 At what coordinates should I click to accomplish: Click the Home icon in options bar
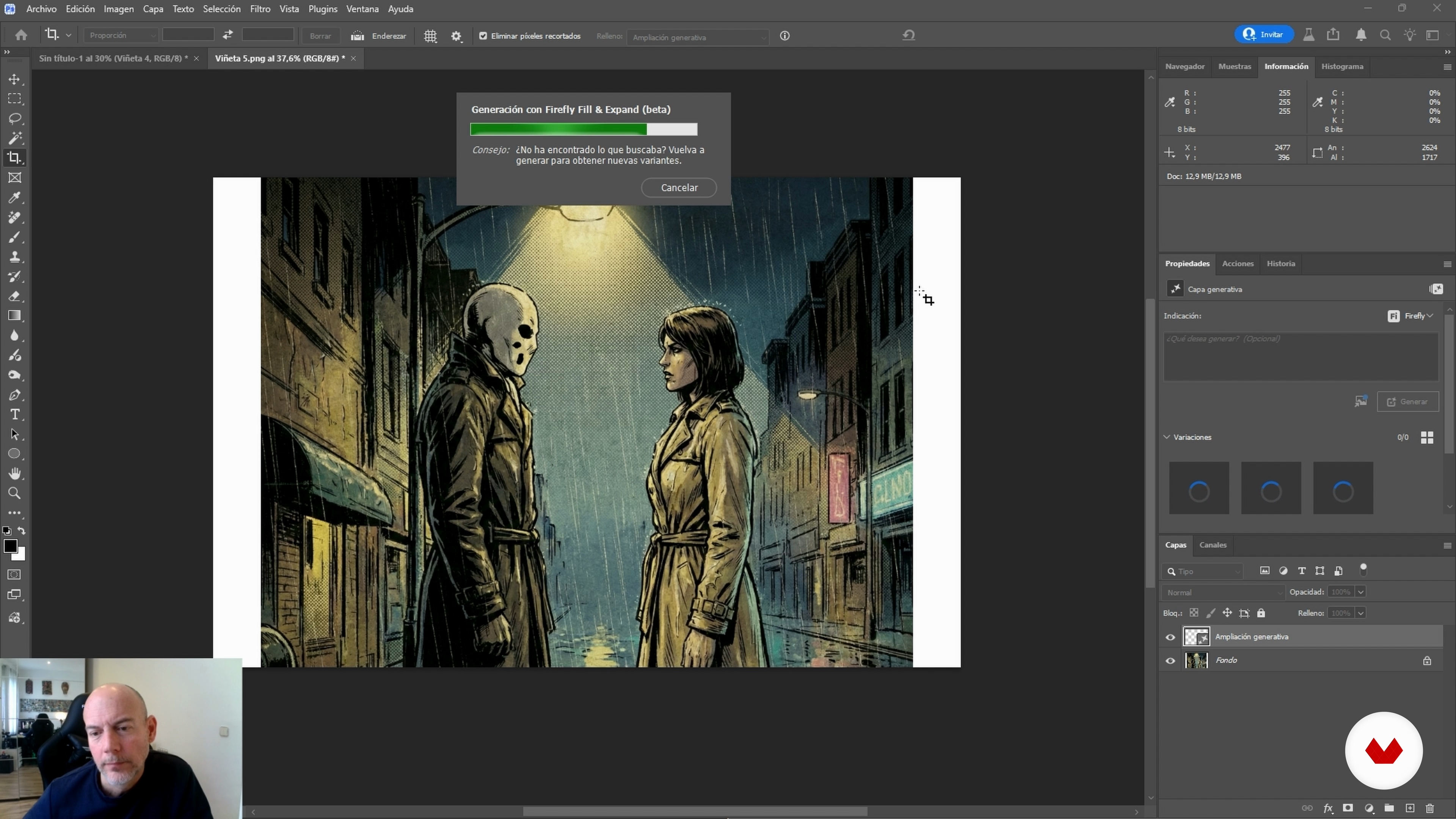pos(22,36)
